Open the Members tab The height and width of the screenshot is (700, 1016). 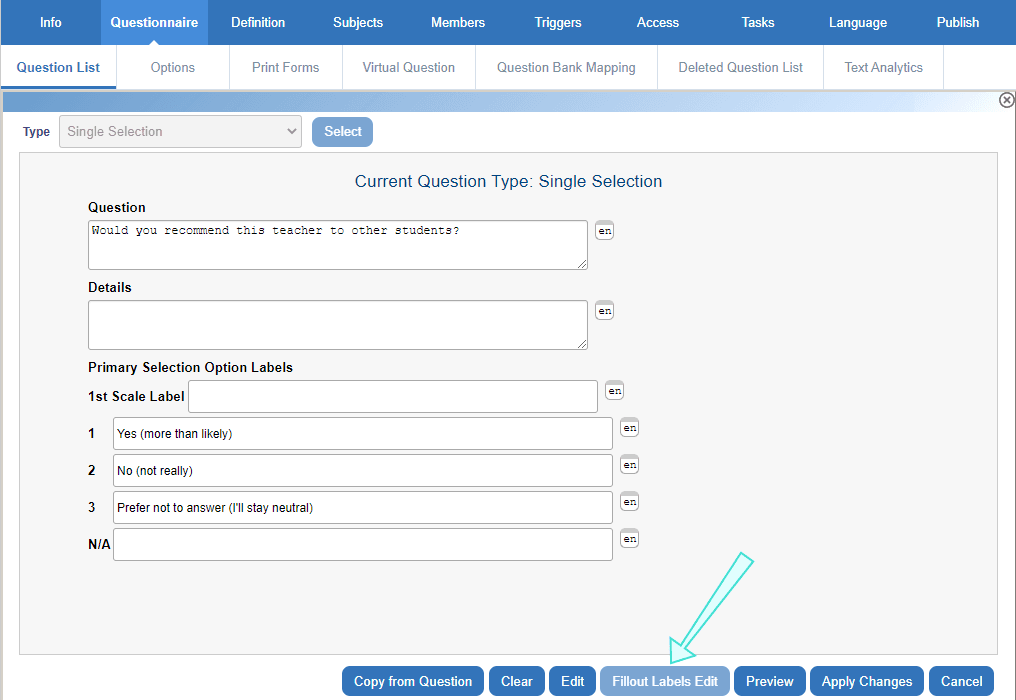tap(457, 22)
